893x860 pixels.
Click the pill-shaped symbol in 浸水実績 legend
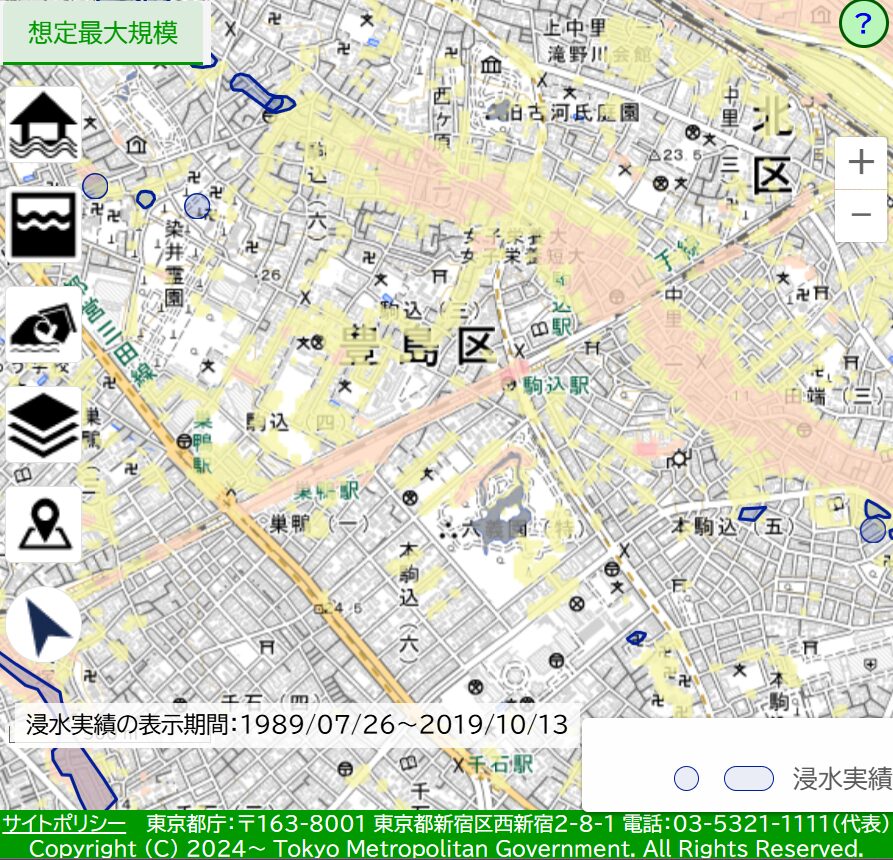tap(749, 779)
